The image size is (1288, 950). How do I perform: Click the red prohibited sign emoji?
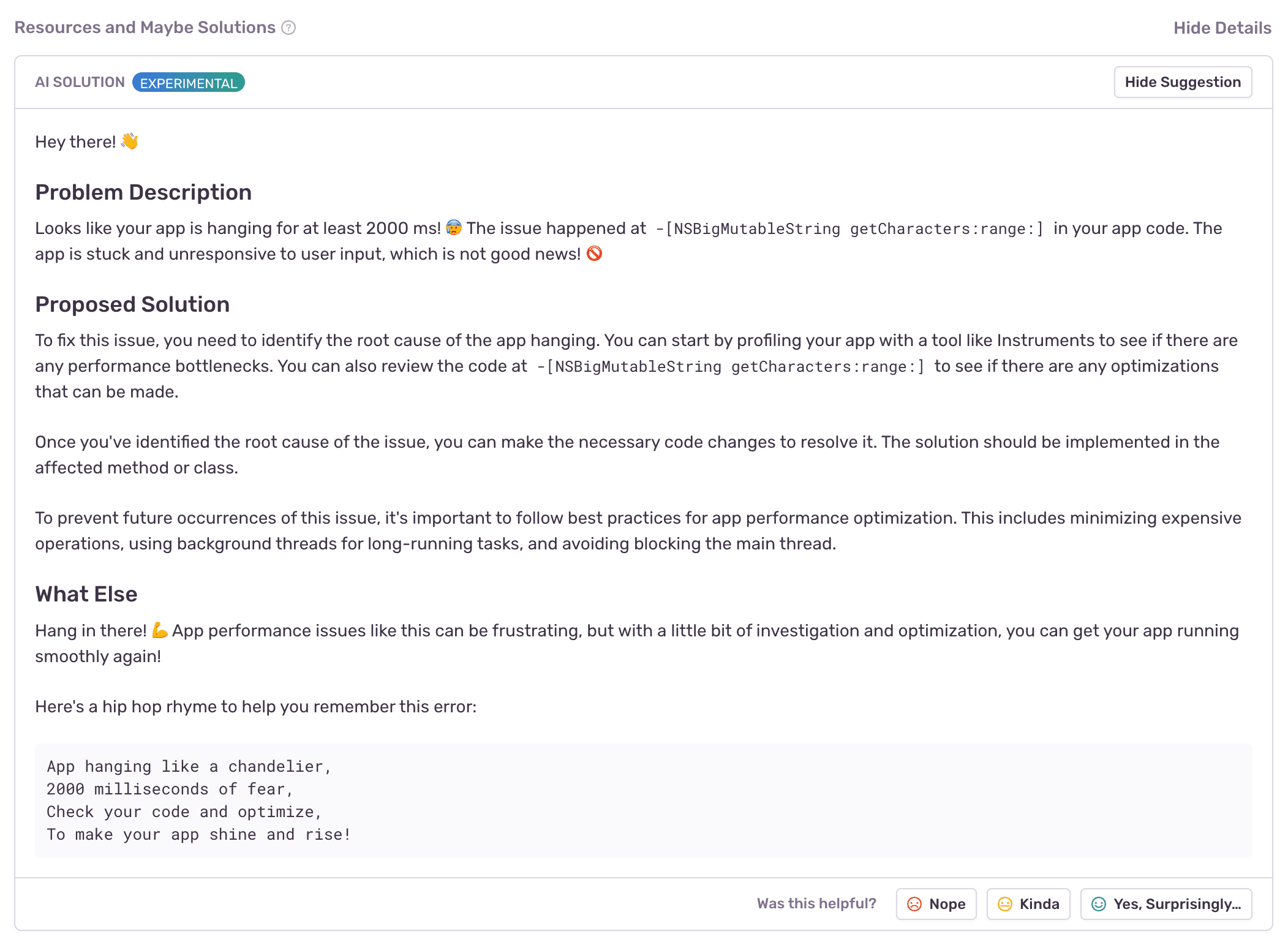(x=594, y=253)
